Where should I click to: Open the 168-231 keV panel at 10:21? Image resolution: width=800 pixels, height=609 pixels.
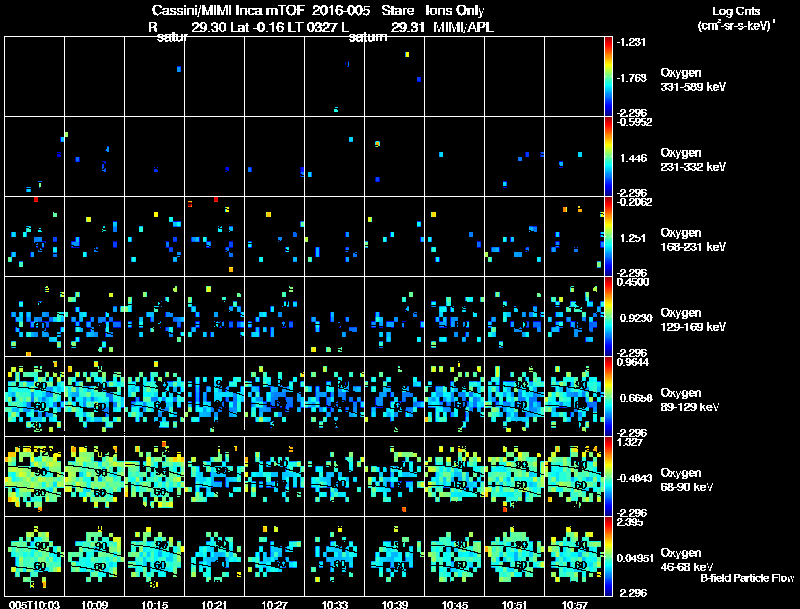214,236
